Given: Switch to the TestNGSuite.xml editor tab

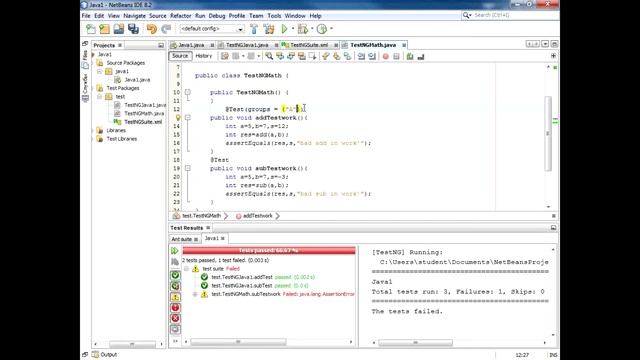Looking at the screenshot, I should click(309, 45).
